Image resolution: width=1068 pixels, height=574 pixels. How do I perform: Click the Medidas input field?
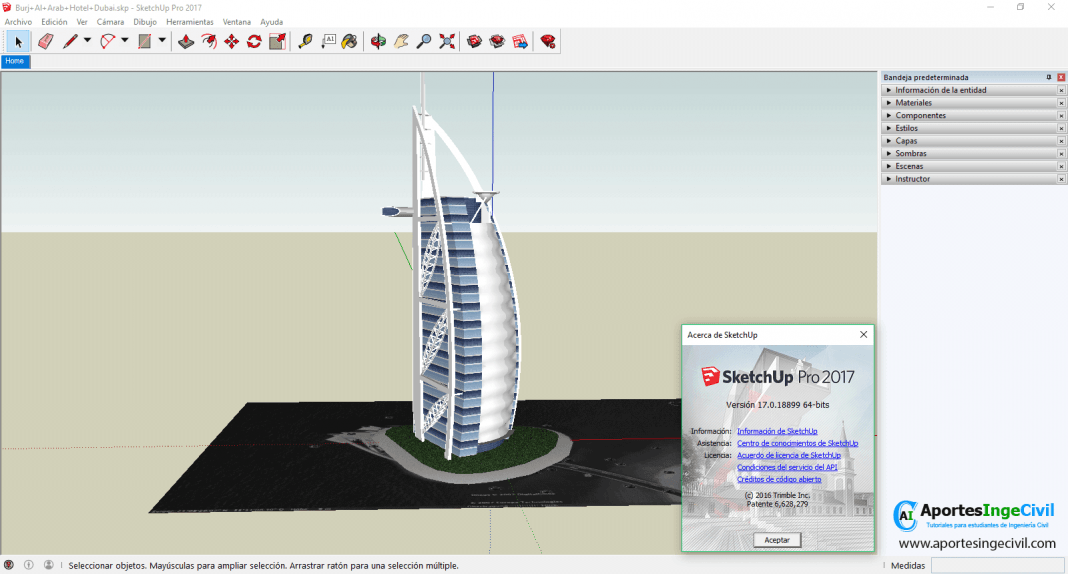(997, 565)
